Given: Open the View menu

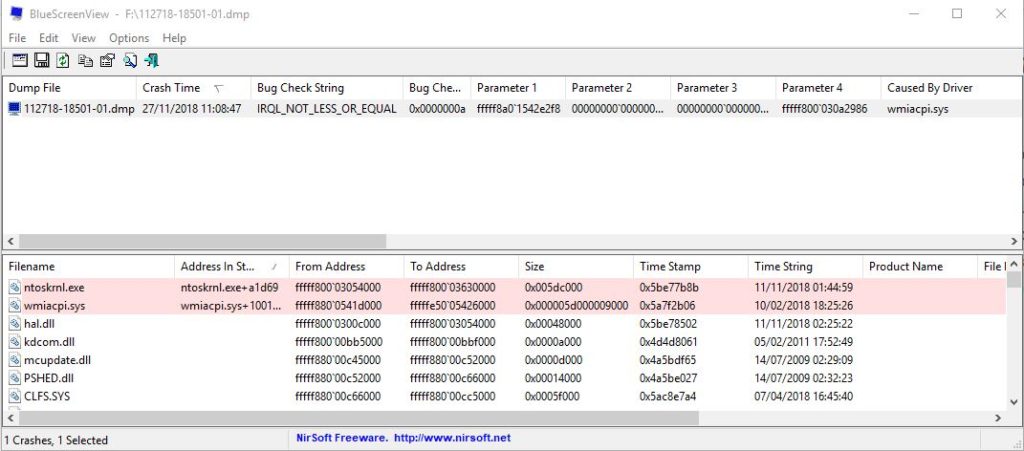Looking at the screenshot, I should [x=84, y=38].
